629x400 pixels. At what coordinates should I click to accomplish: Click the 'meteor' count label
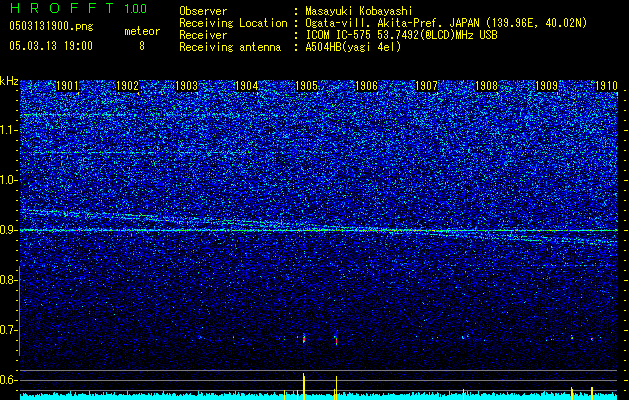pos(142,31)
